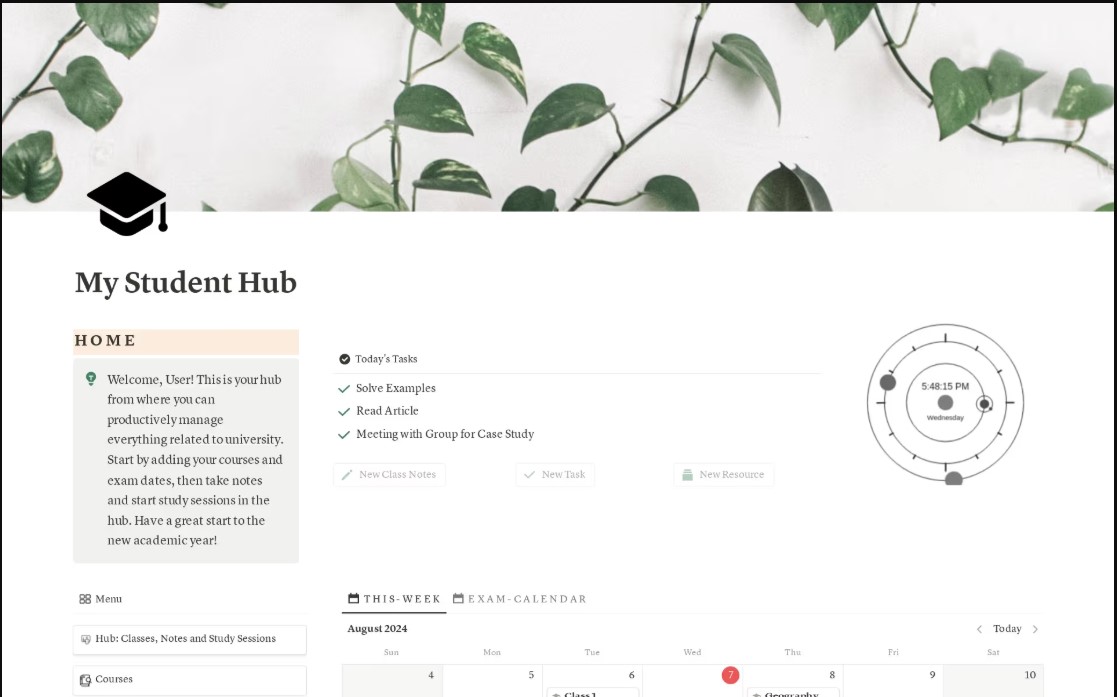Viewport: 1117px width, 697px height.
Task: Click the Menu grid icon
Action: 85,599
